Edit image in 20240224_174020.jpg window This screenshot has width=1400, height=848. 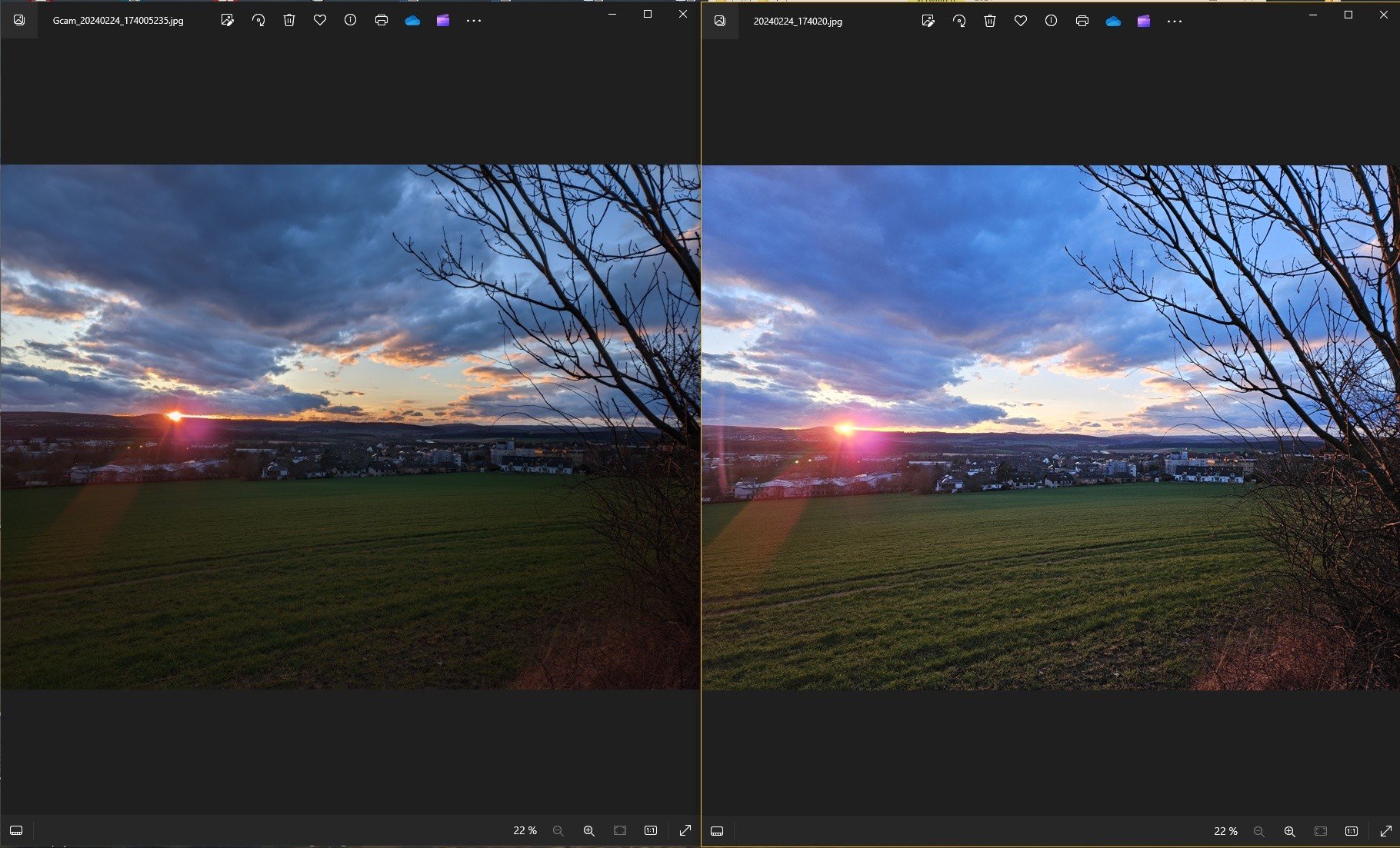[928, 22]
